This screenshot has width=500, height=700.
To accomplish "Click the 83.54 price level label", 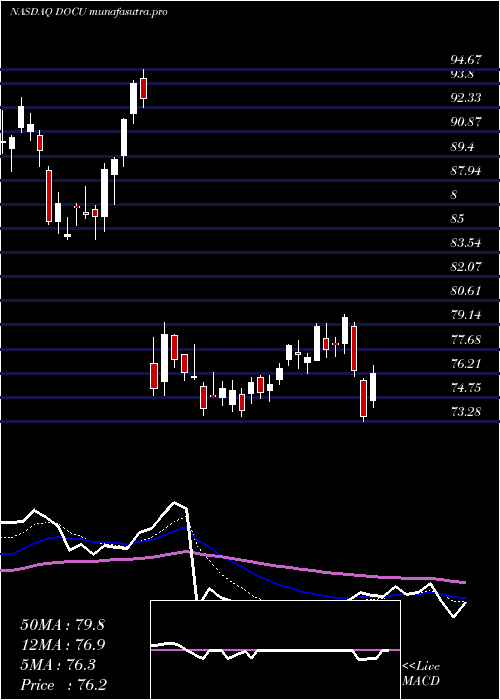I will click(466, 243).
